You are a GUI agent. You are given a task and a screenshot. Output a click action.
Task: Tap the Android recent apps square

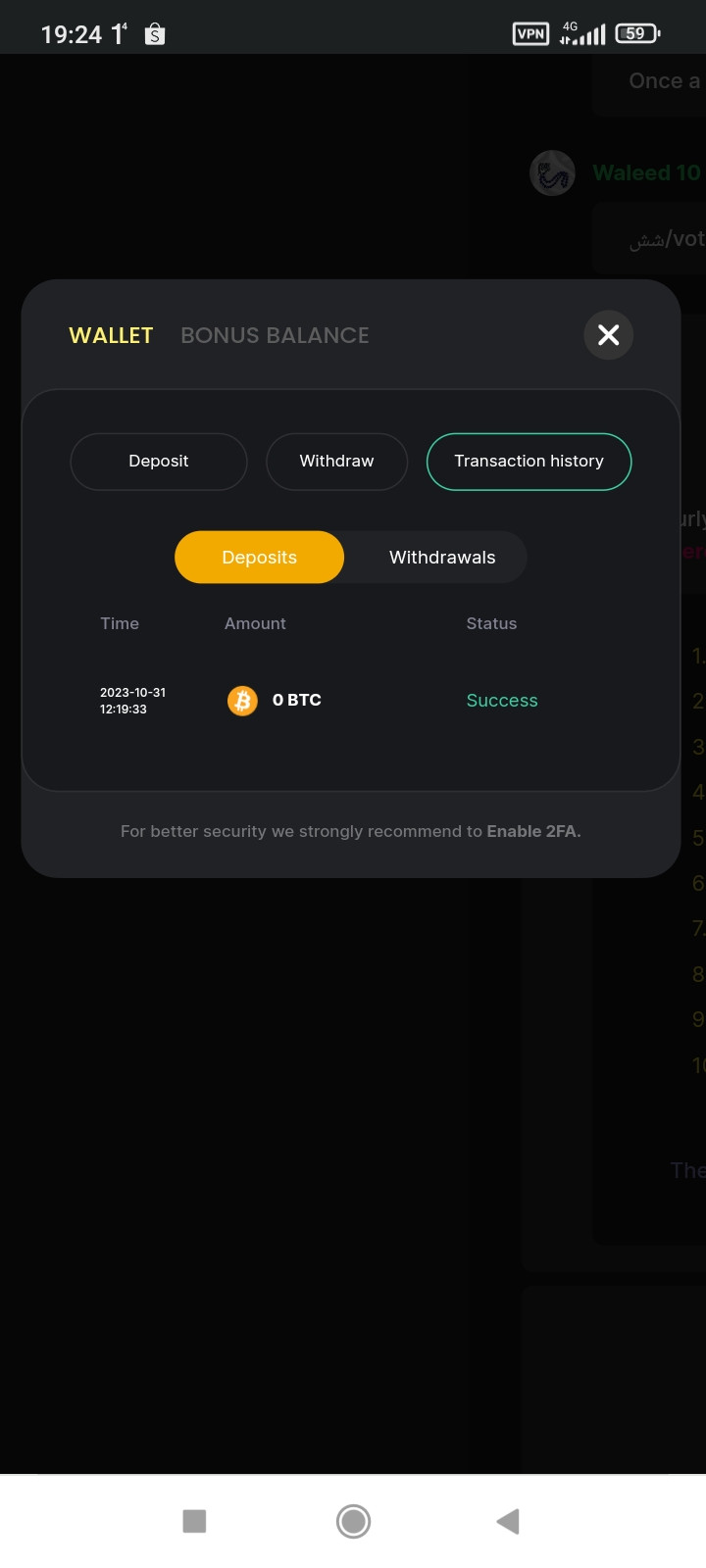pyautogui.click(x=194, y=1521)
